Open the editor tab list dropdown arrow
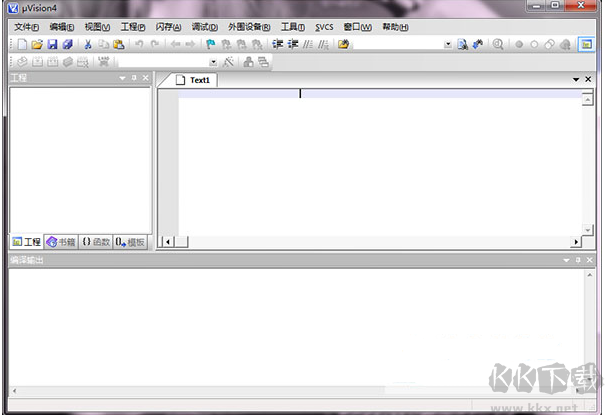This screenshot has width=605, height=415. pyautogui.click(x=575, y=79)
